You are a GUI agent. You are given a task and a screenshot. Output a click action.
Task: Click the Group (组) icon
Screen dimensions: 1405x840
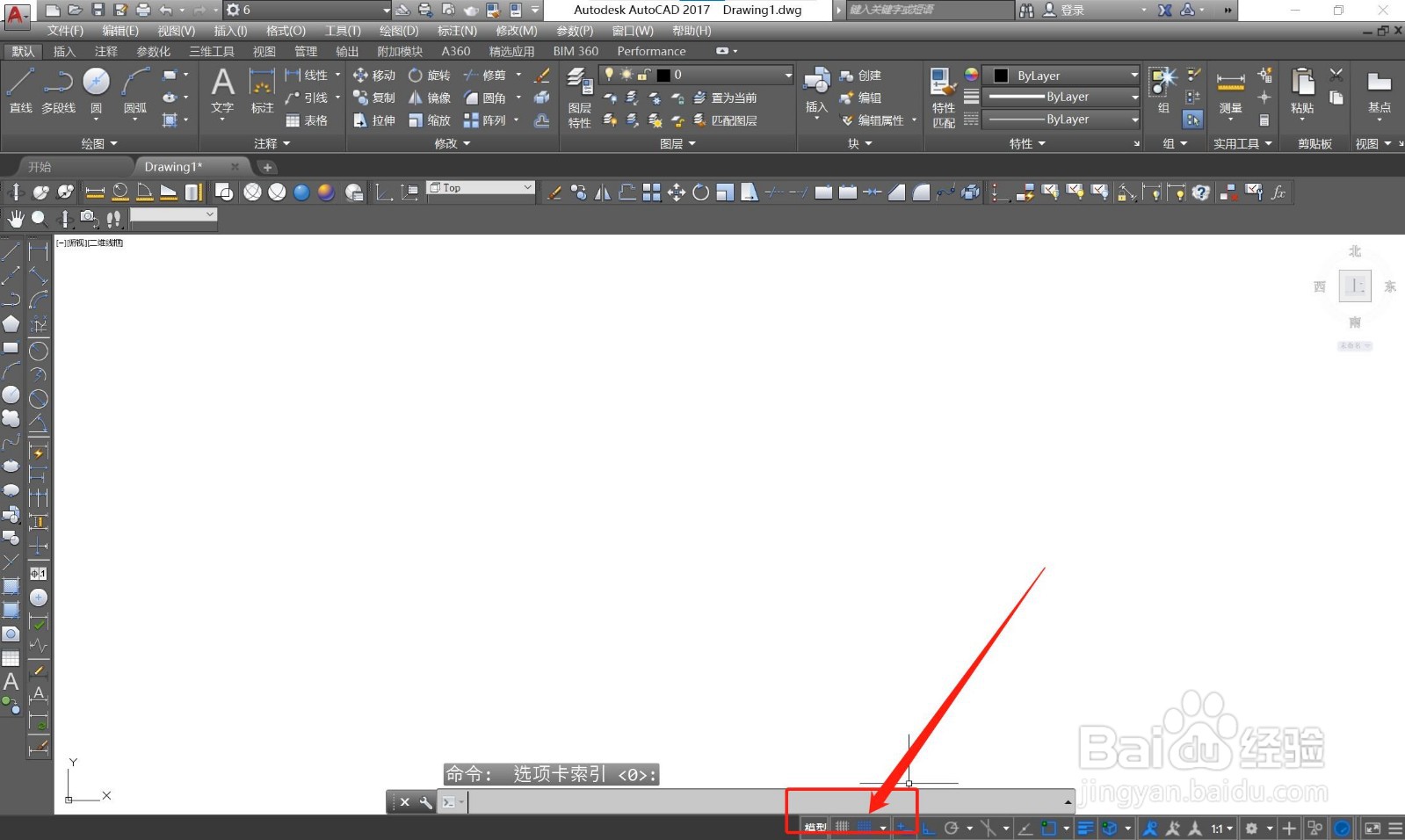click(1163, 91)
